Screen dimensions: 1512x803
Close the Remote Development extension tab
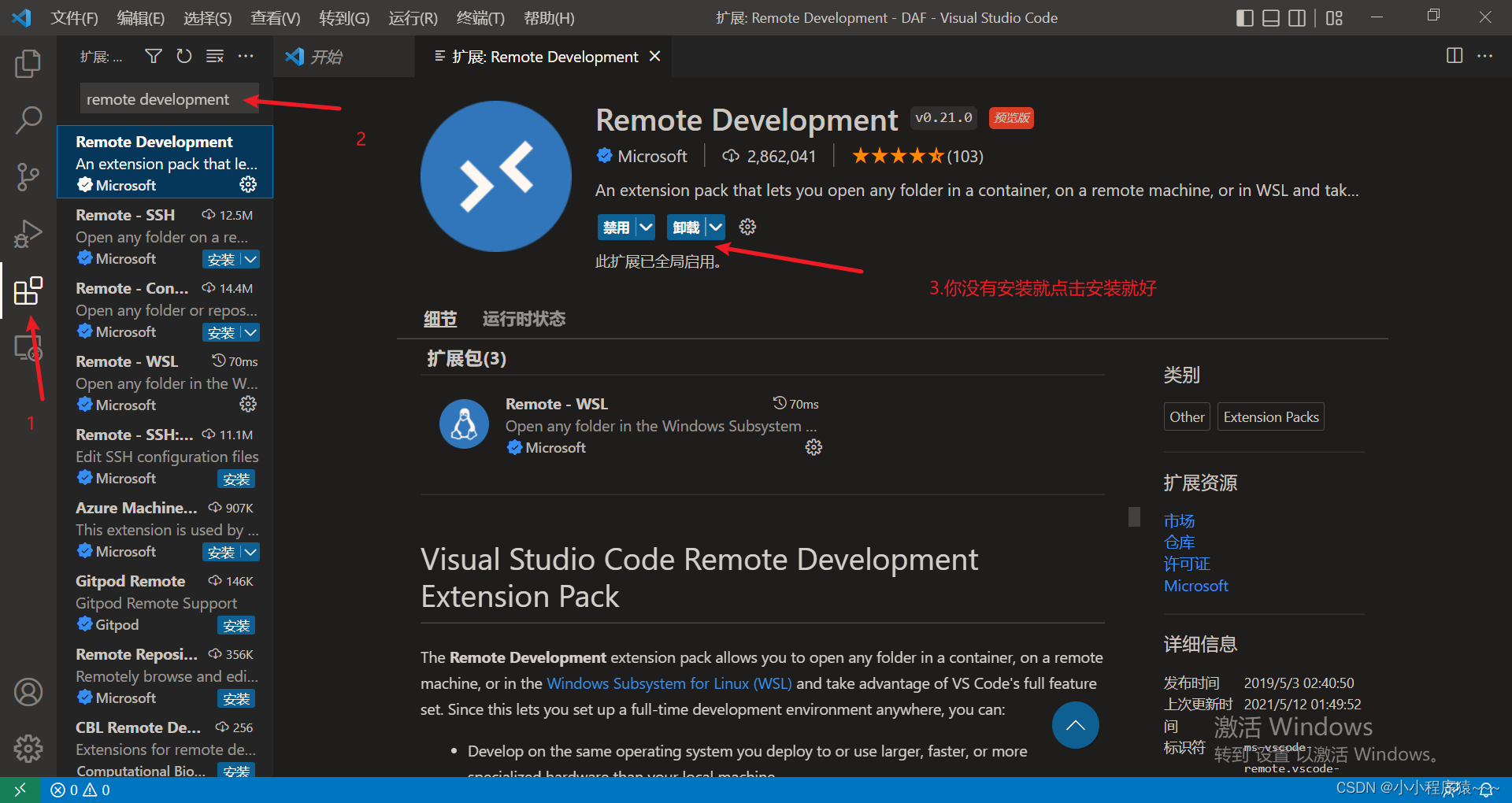(x=654, y=57)
